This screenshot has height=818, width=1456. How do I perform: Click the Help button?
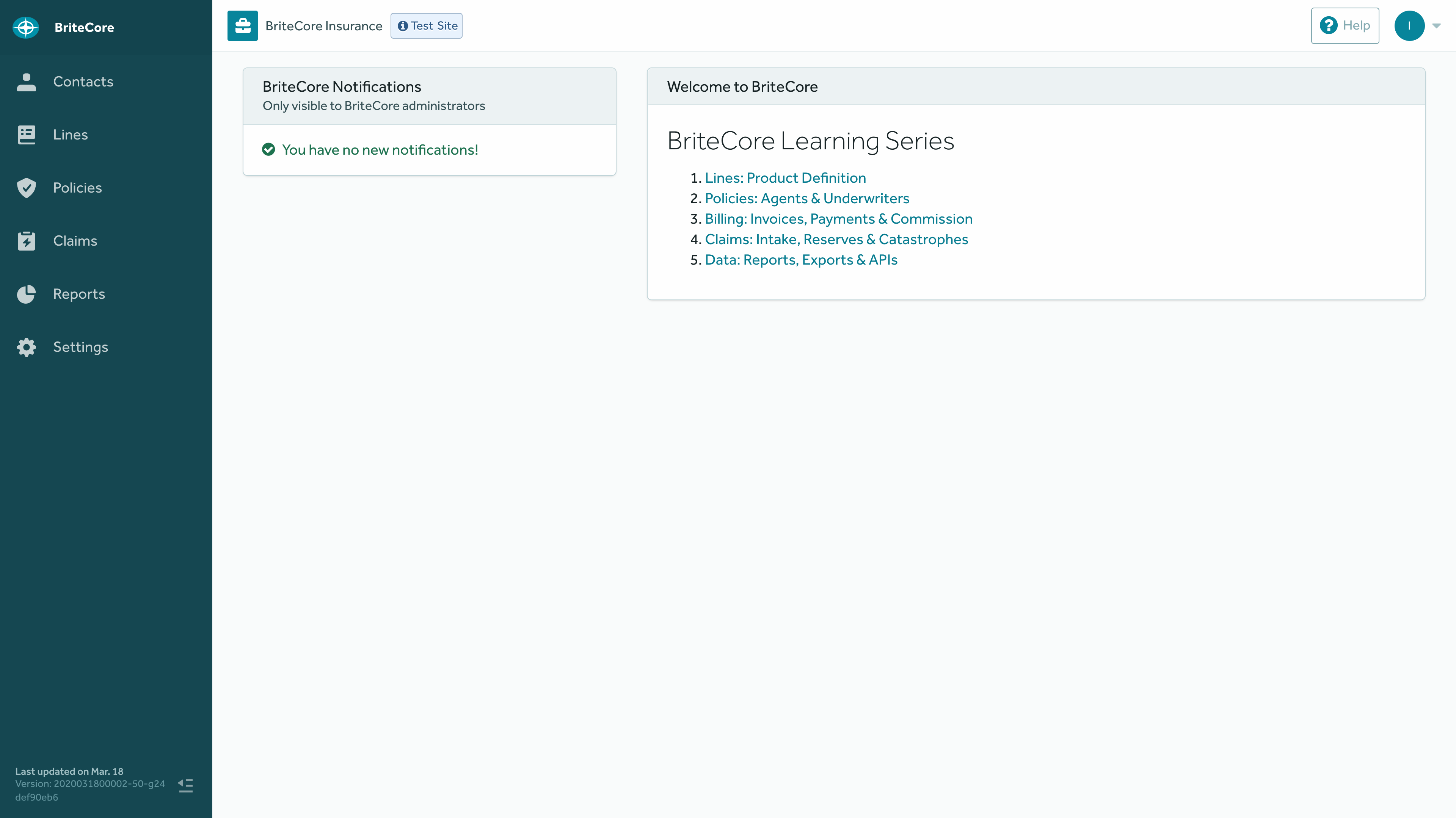click(x=1345, y=25)
